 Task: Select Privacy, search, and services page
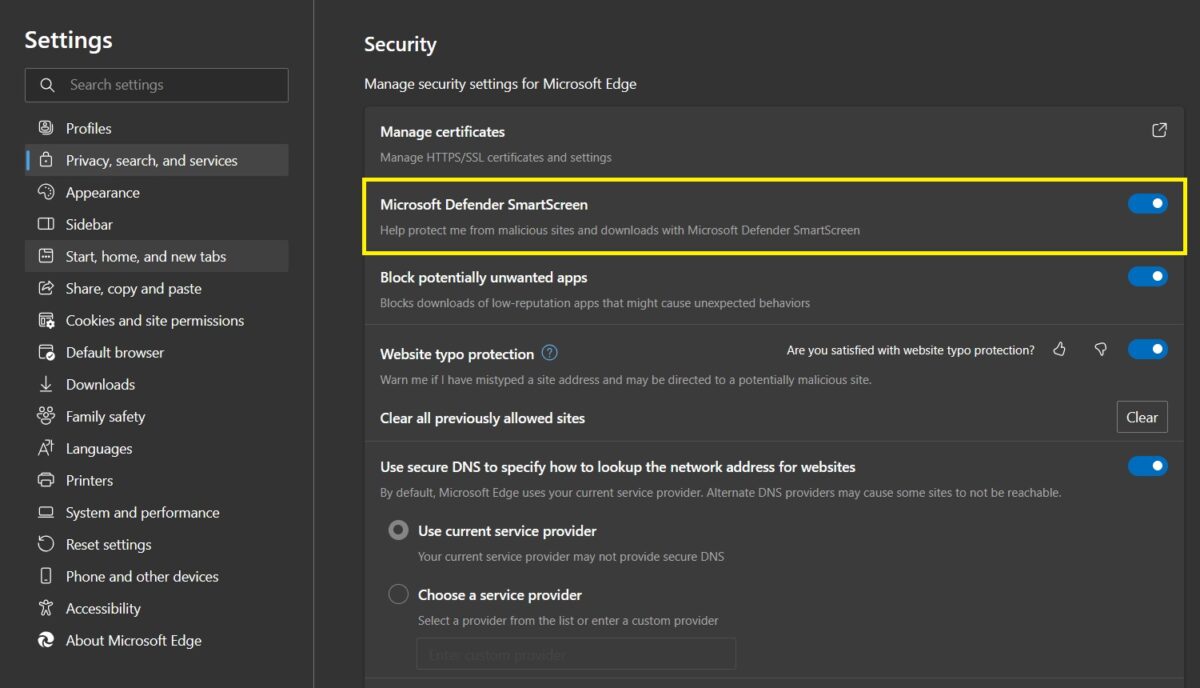(157, 160)
